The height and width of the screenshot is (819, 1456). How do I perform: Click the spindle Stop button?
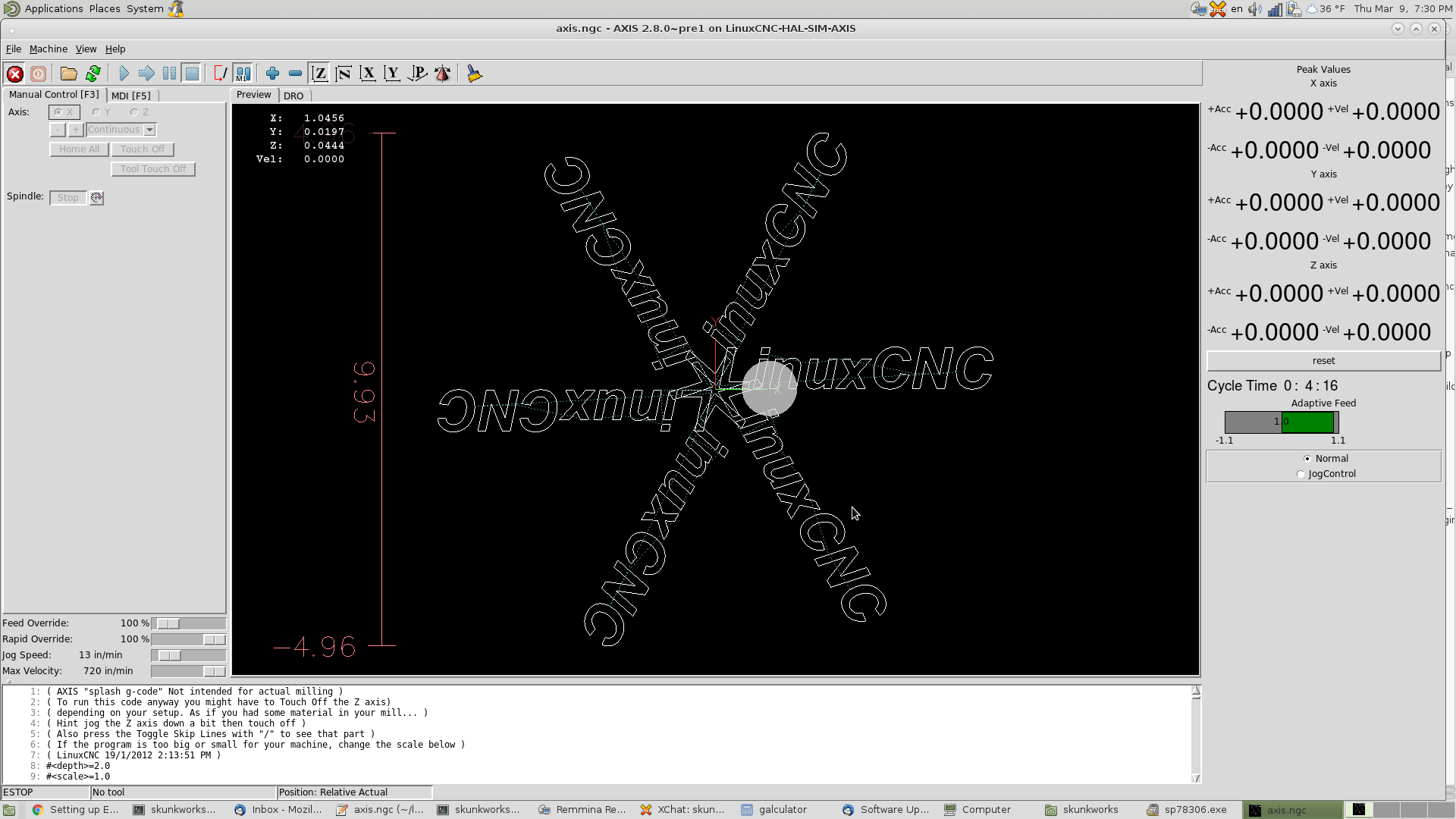[x=68, y=198]
